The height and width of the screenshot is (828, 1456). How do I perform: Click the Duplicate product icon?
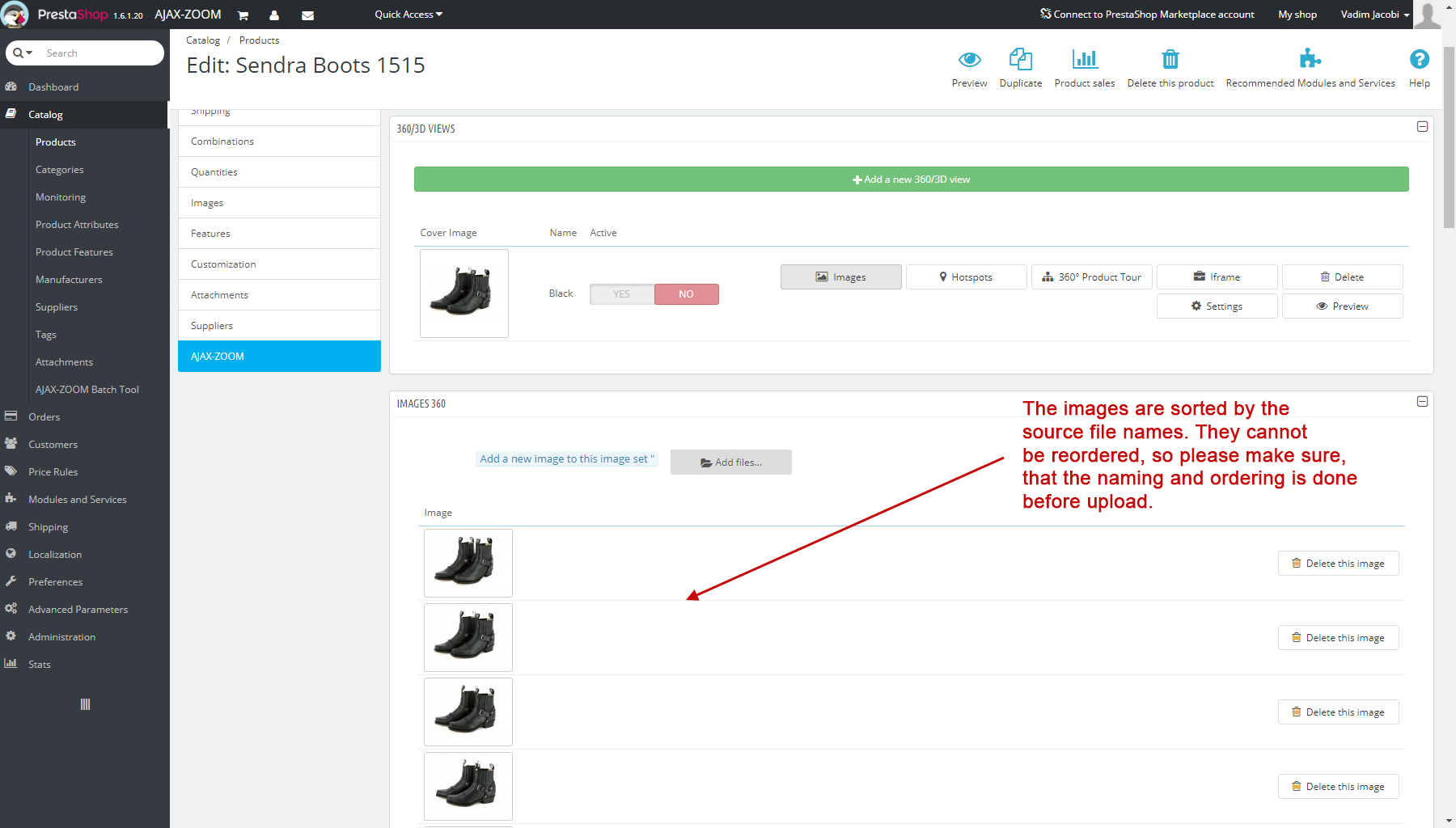(1021, 59)
